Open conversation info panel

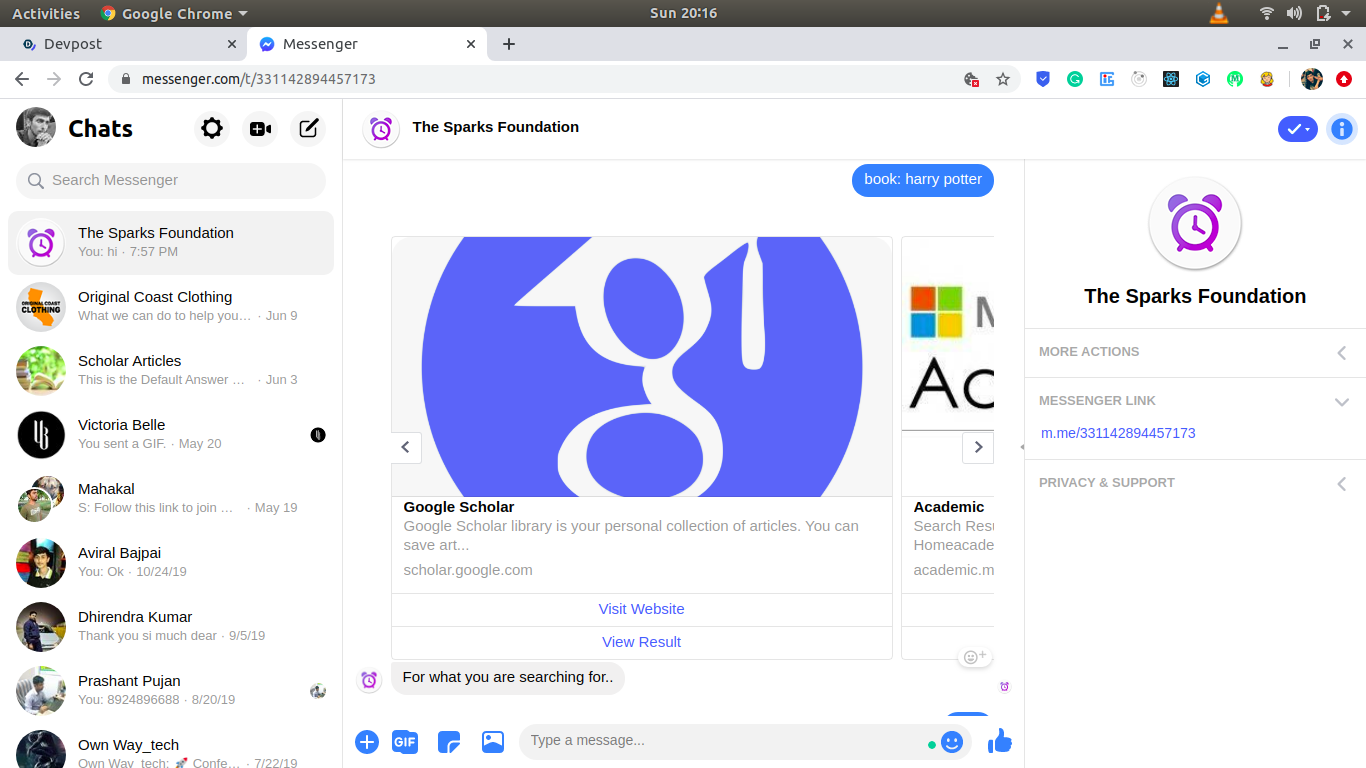[1342, 129]
